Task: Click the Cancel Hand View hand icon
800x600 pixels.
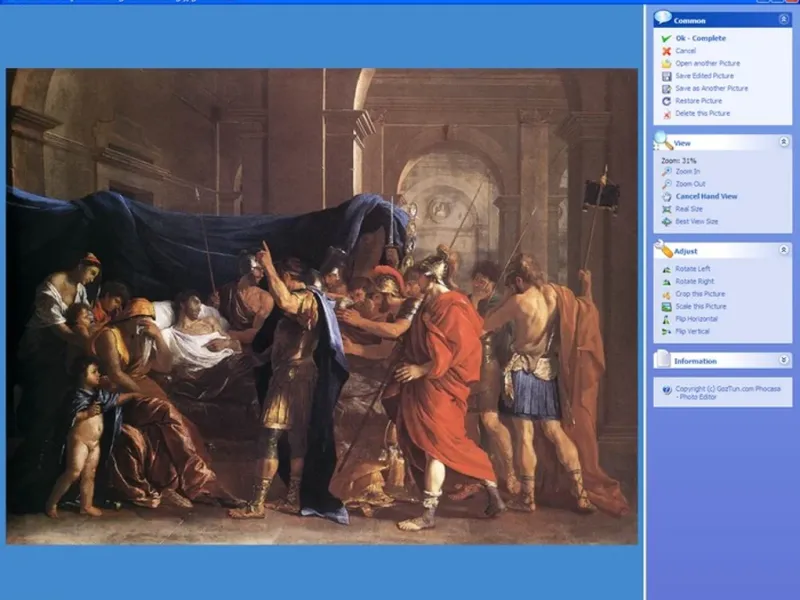Action: [x=666, y=196]
